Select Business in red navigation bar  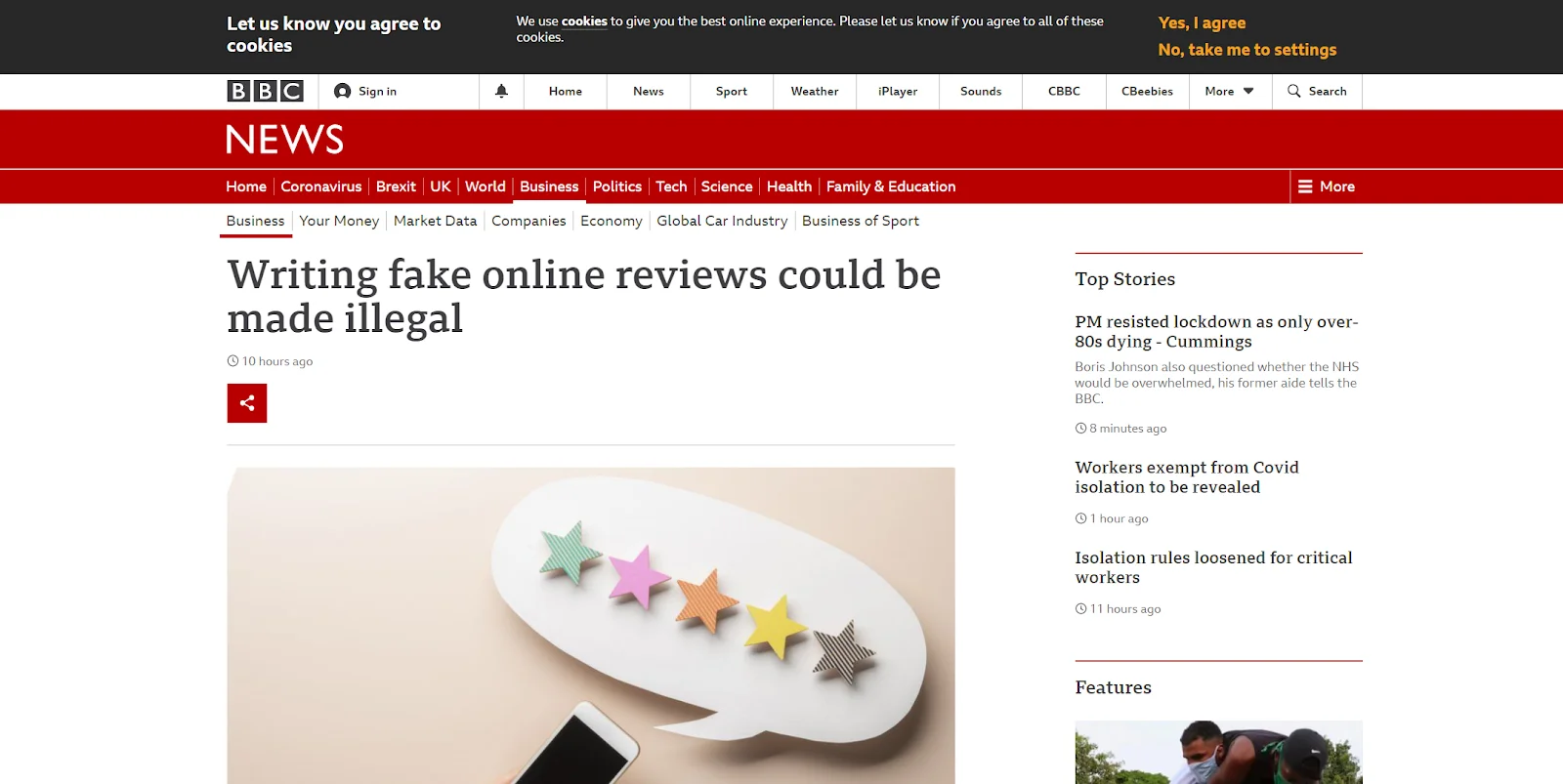(x=549, y=186)
